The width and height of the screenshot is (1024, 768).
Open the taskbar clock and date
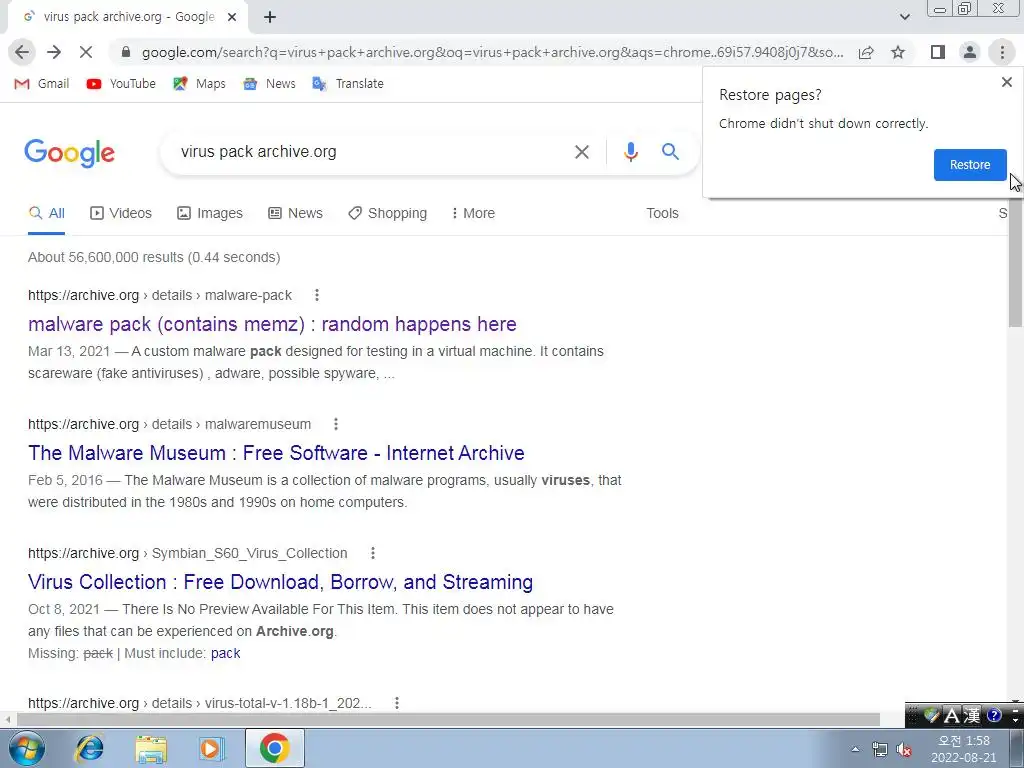(x=963, y=749)
